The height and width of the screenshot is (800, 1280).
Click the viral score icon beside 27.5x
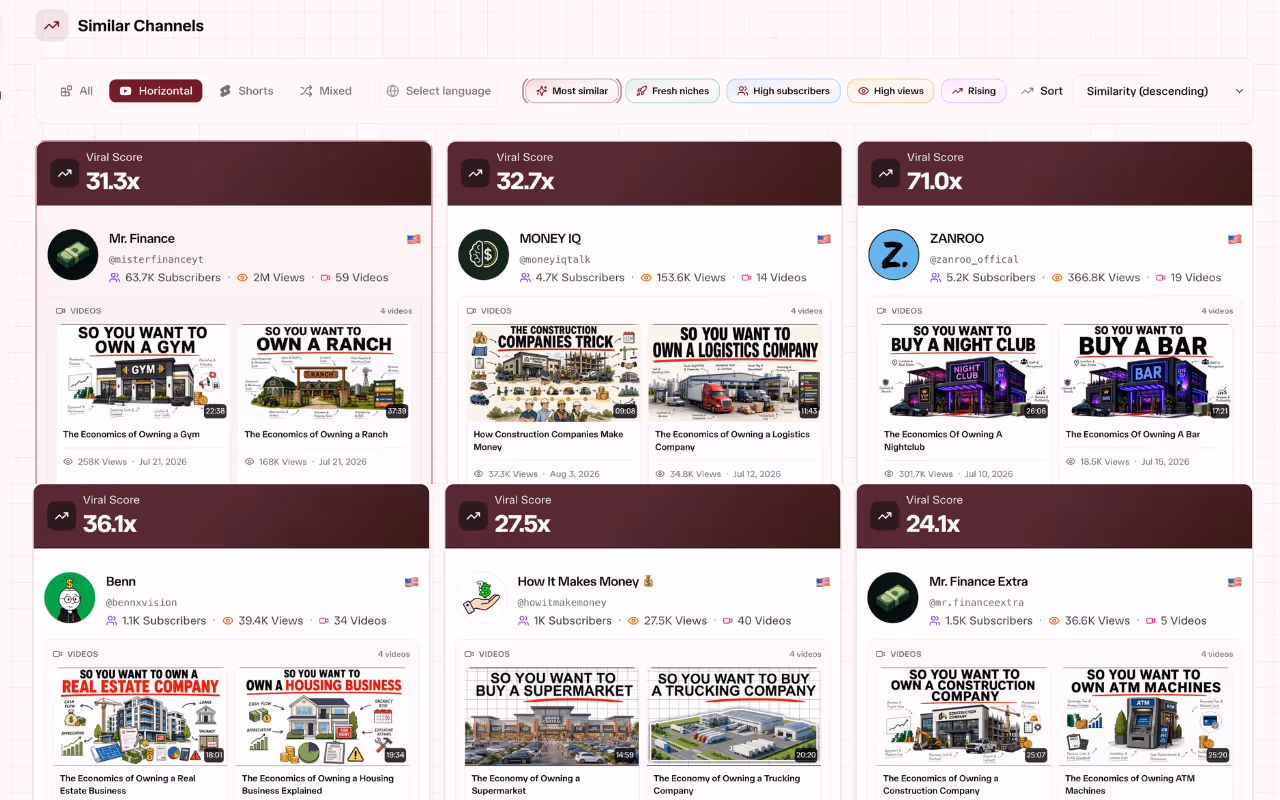pos(473,516)
